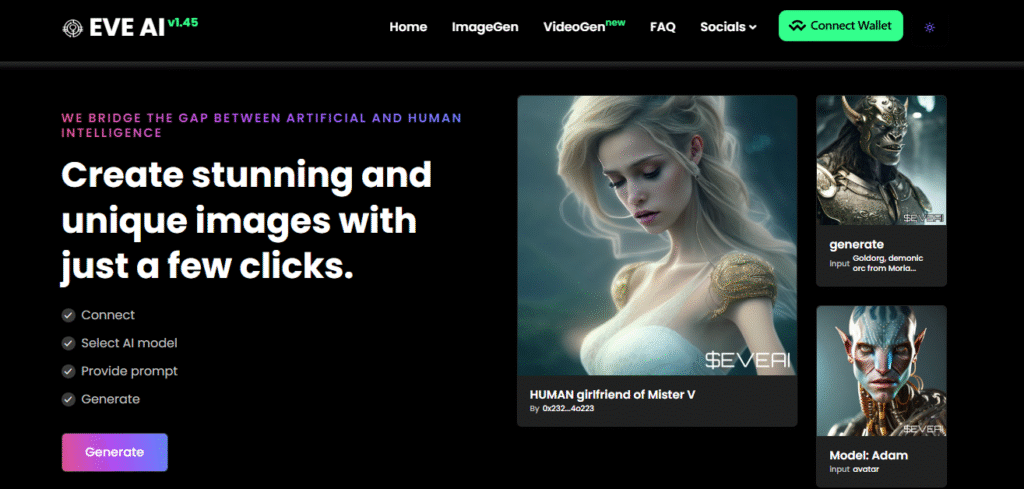The height and width of the screenshot is (489, 1024).
Task: Open the ImageGen page
Action: (485, 27)
